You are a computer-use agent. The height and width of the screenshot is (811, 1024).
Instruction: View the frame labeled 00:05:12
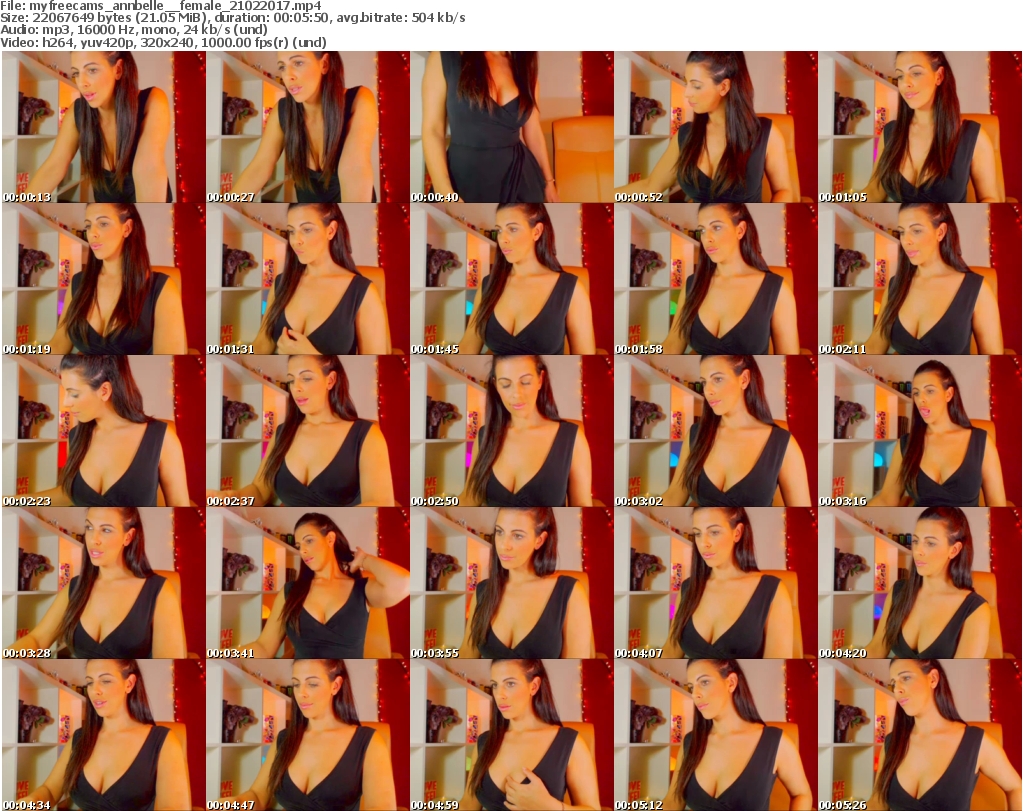(716, 735)
